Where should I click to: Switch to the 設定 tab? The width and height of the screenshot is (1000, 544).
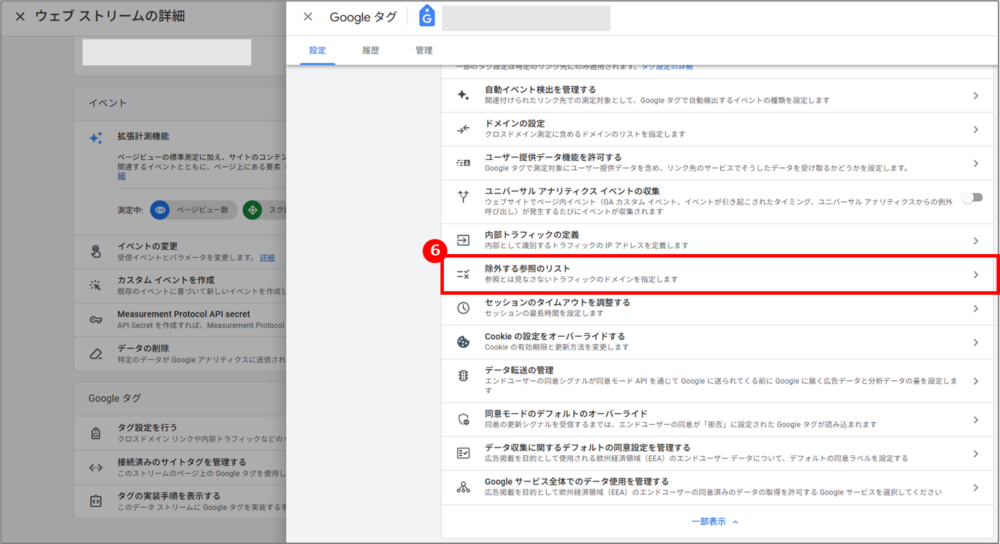click(x=318, y=50)
